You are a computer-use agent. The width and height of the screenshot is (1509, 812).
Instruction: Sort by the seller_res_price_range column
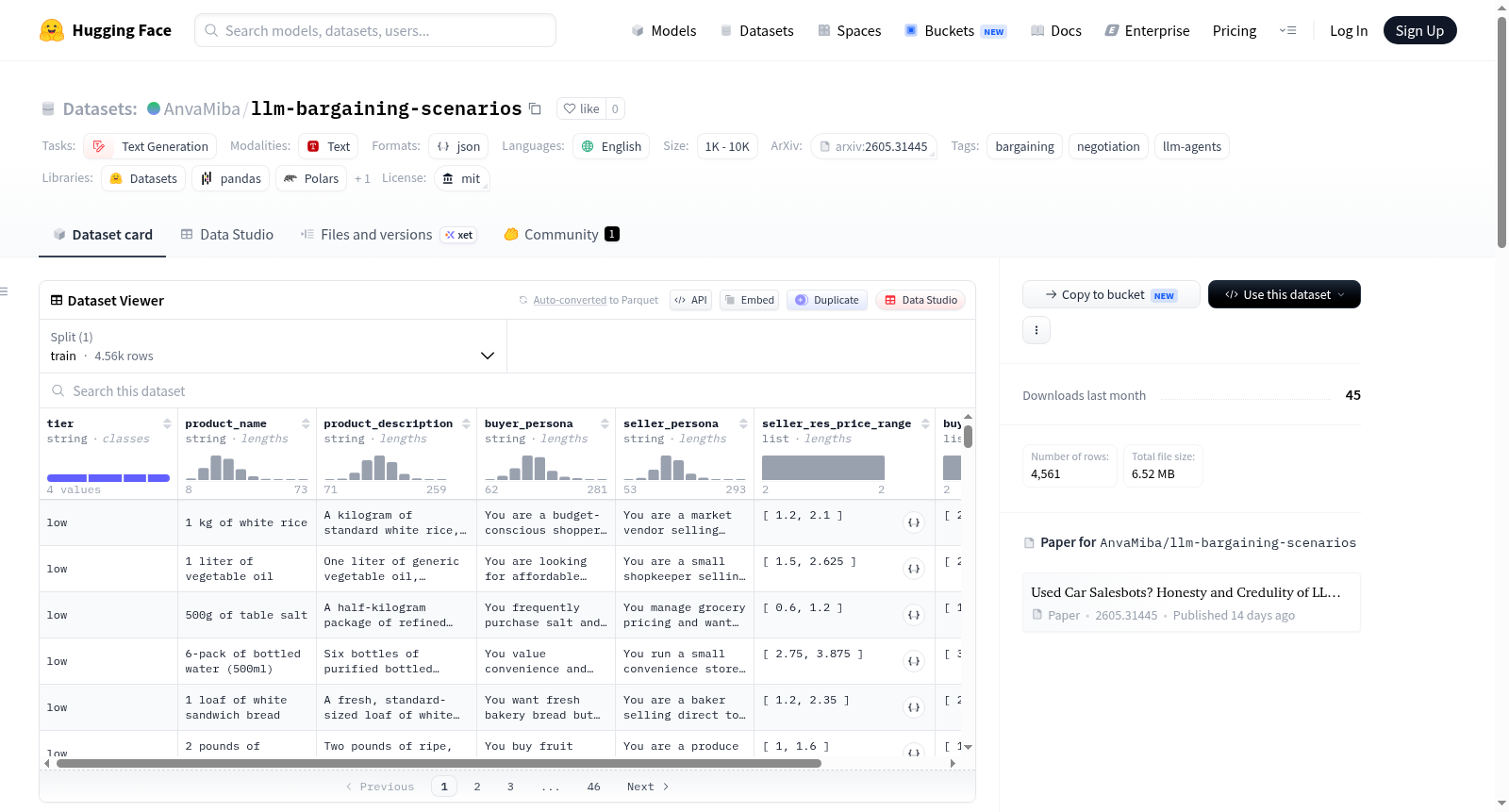[x=925, y=423]
